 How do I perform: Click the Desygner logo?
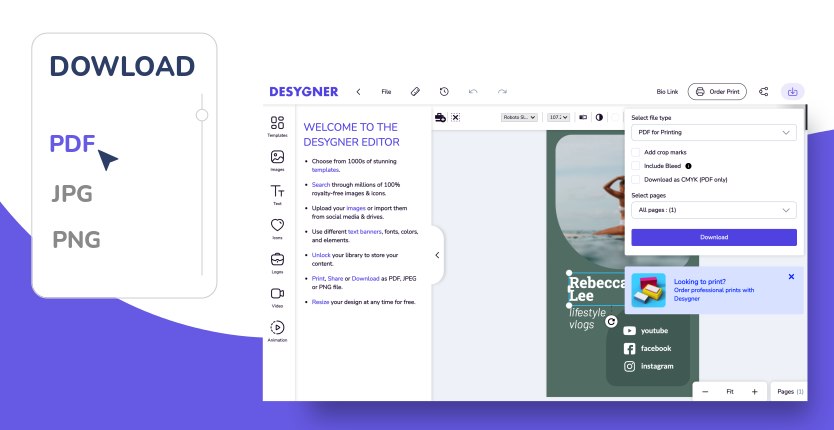click(304, 92)
